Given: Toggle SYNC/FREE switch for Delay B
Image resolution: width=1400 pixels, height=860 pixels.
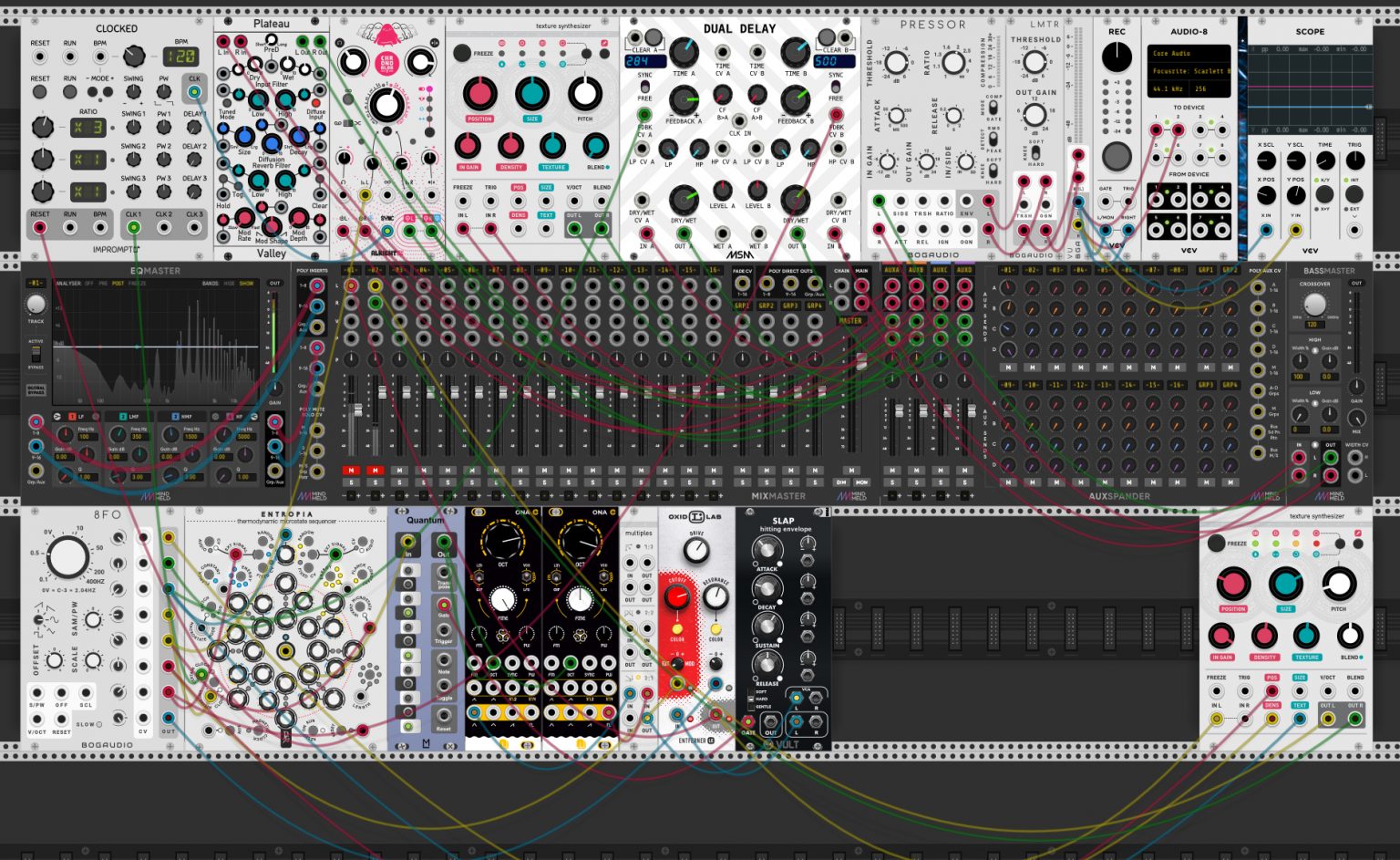Looking at the screenshot, I should (x=836, y=86).
